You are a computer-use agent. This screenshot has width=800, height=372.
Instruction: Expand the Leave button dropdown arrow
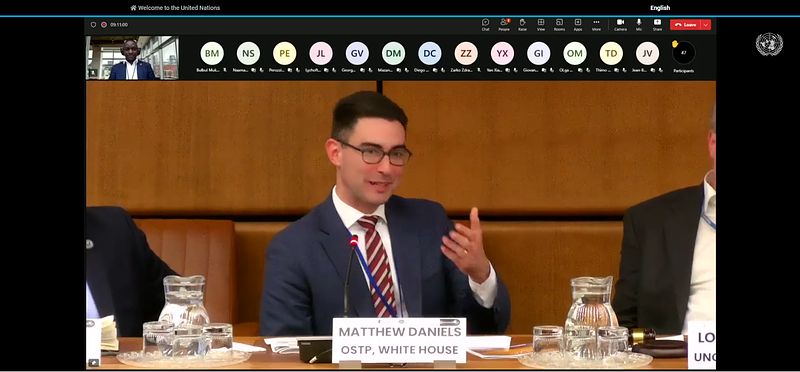pyautogui.click(x=706, y=24)
